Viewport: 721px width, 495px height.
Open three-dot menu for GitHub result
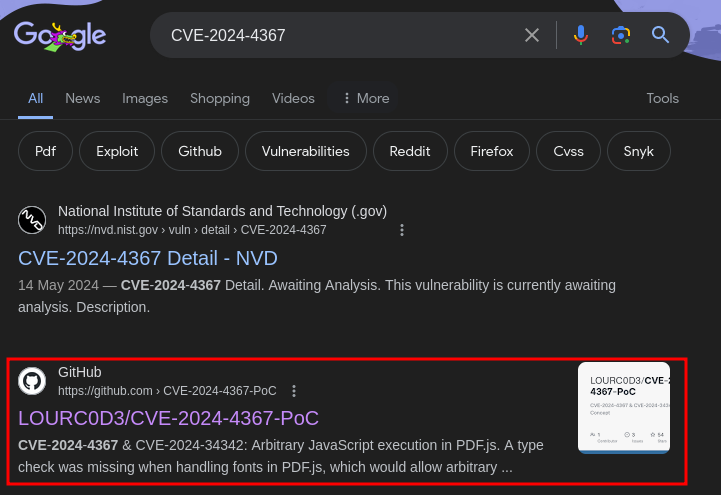(x=294, y=391)
